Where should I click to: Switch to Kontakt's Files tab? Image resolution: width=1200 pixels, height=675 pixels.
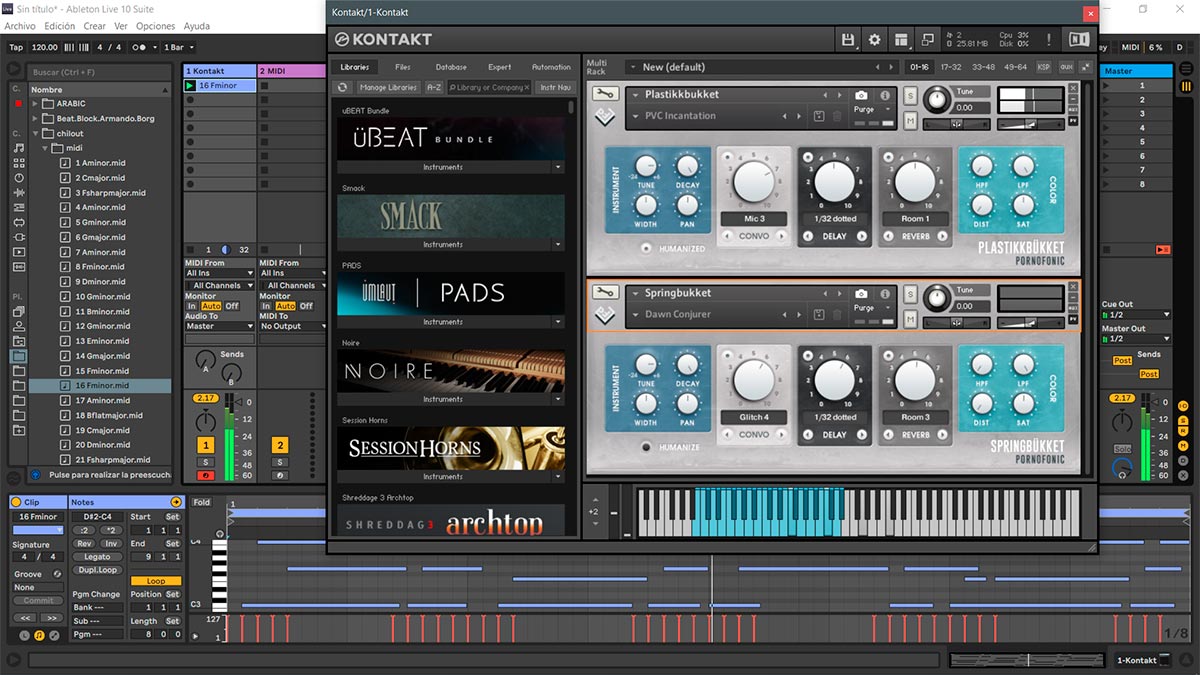403,67
